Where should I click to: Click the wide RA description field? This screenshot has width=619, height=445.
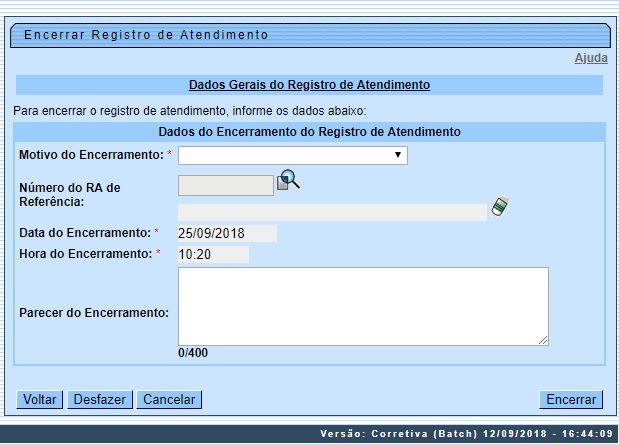coord(332,212)
